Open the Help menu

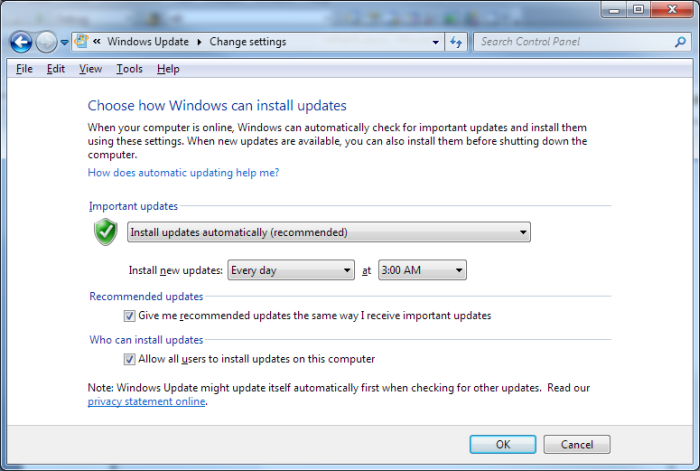pos(168,69)
